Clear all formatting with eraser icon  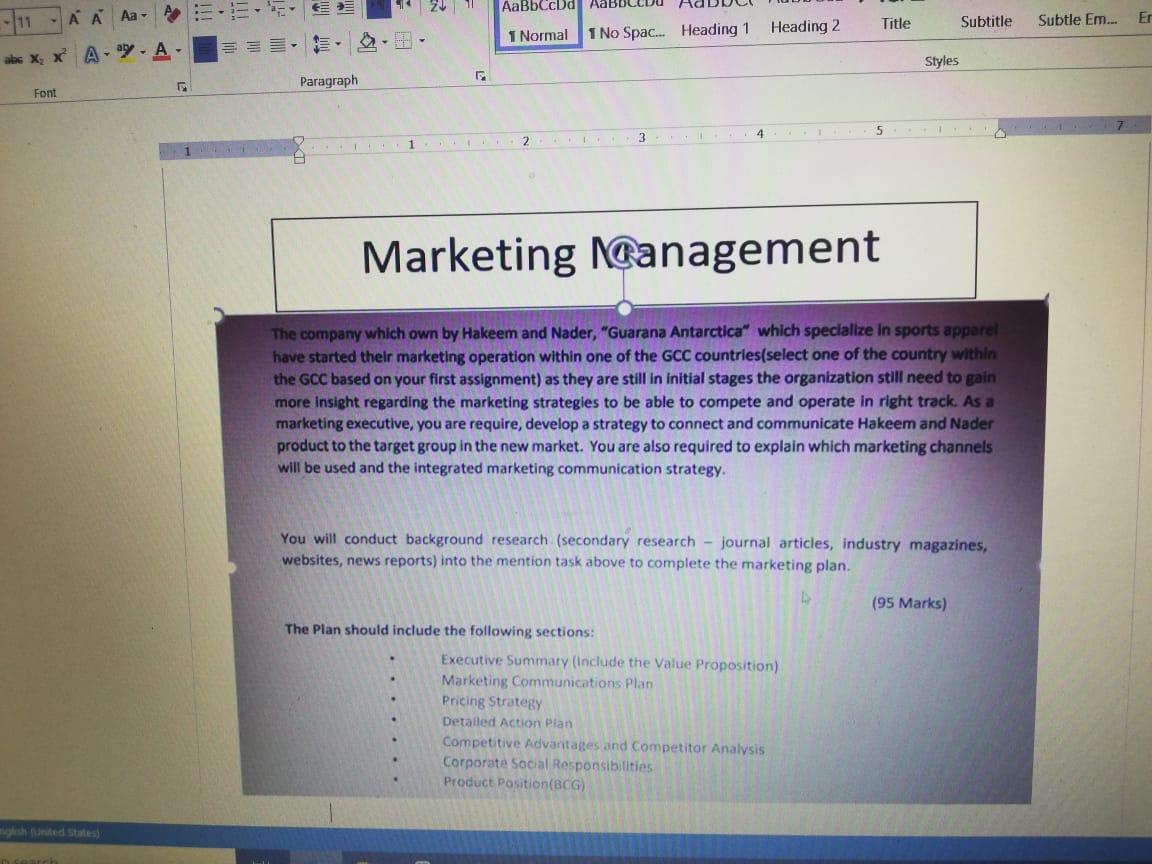pos(172,13)
